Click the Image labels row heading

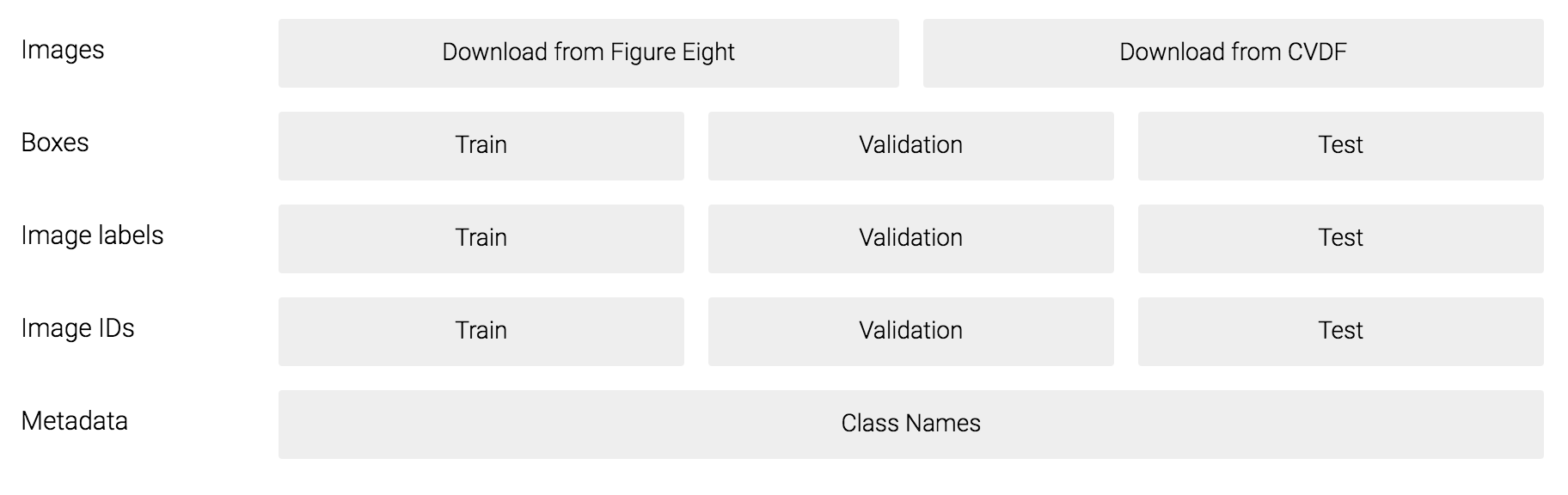point(92,235)
